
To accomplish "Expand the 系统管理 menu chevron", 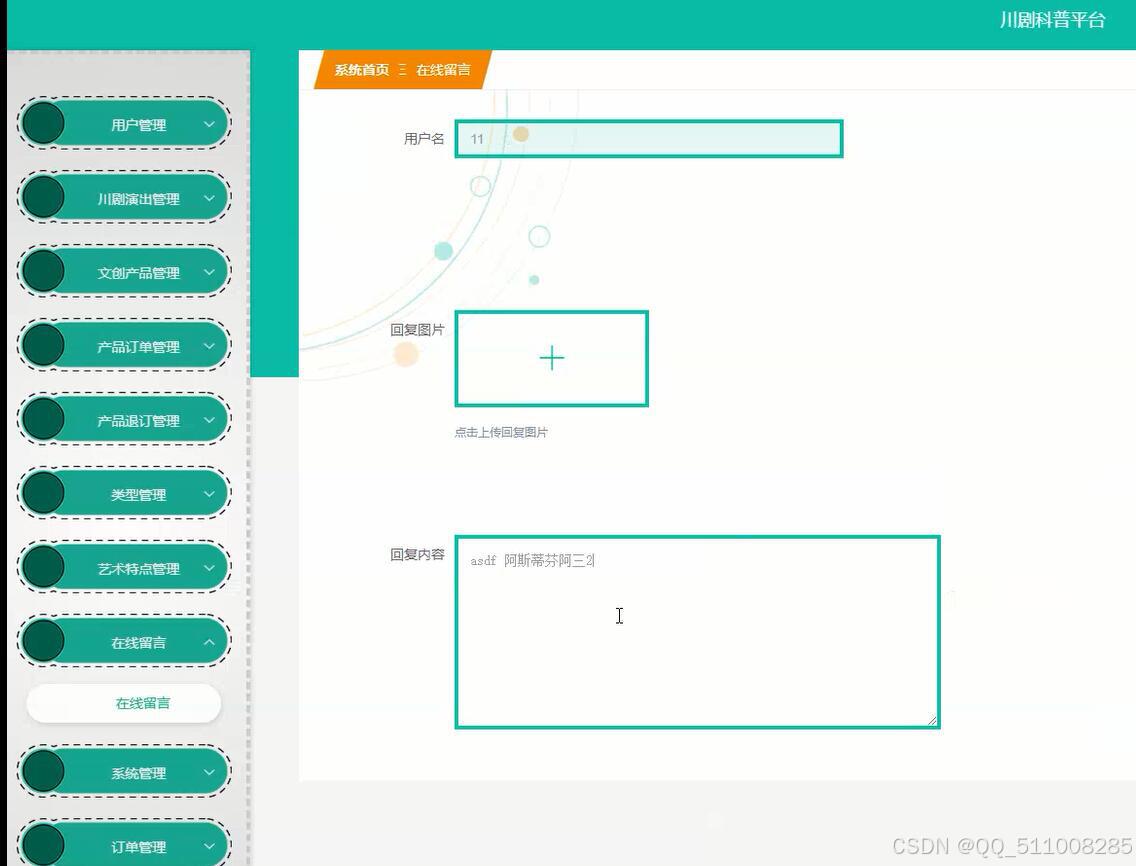I will click(x=209, y=772).
